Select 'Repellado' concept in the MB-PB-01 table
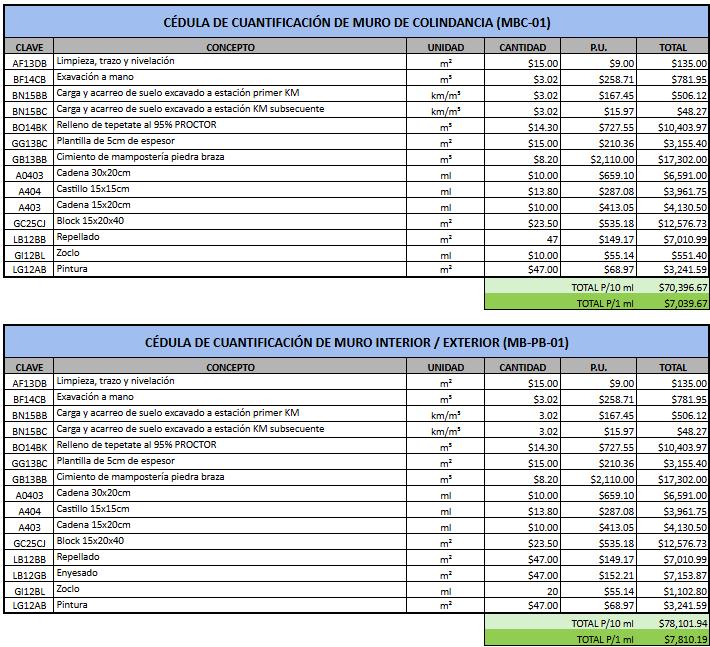 230,557
